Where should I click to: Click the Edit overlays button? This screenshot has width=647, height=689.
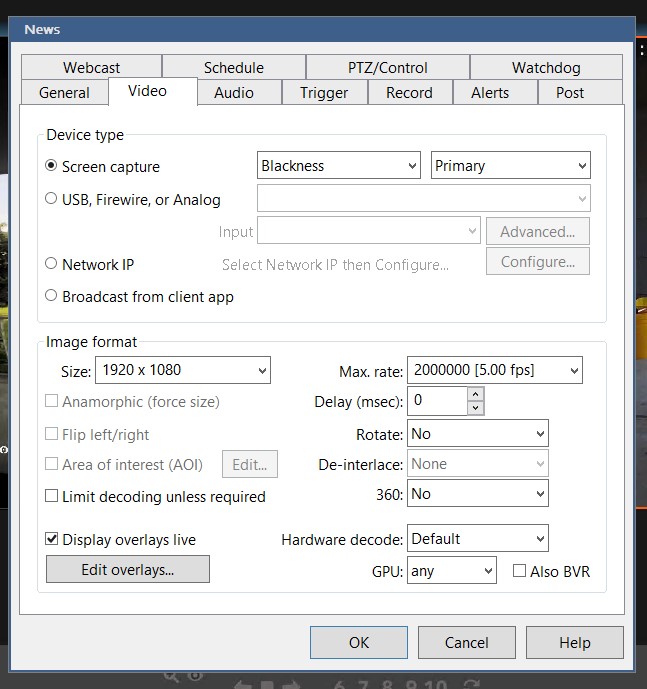[128, 569]
